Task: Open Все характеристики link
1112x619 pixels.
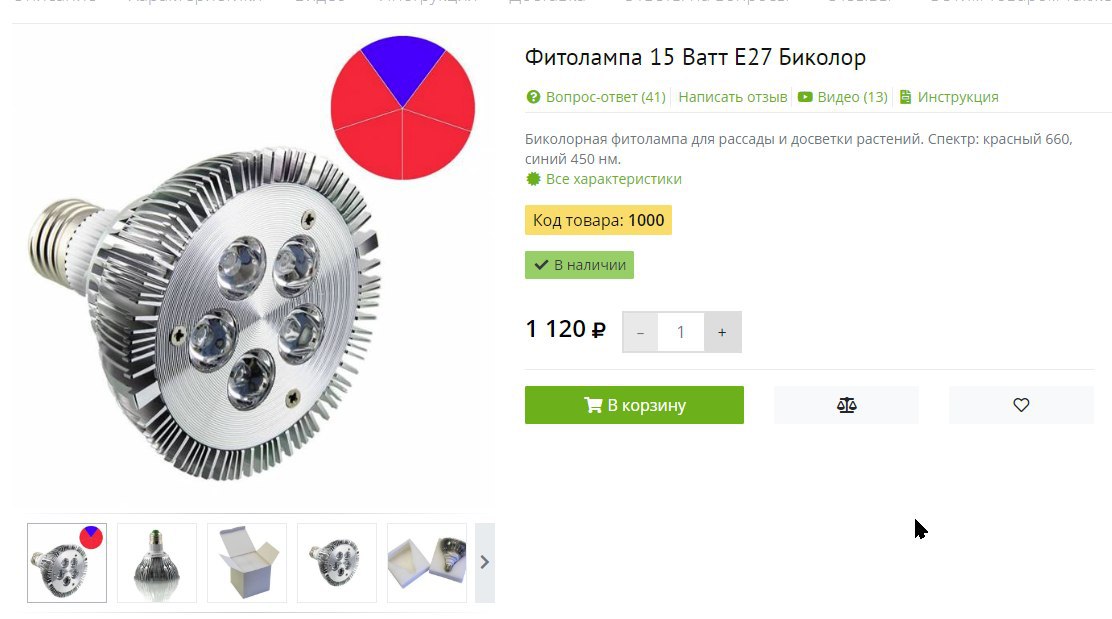Action: tap(613, 179)
